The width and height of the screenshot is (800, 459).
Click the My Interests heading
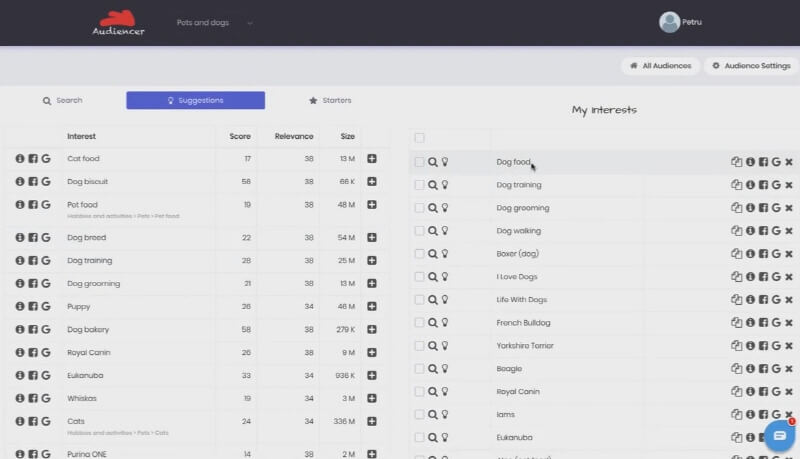pos(604,110)
